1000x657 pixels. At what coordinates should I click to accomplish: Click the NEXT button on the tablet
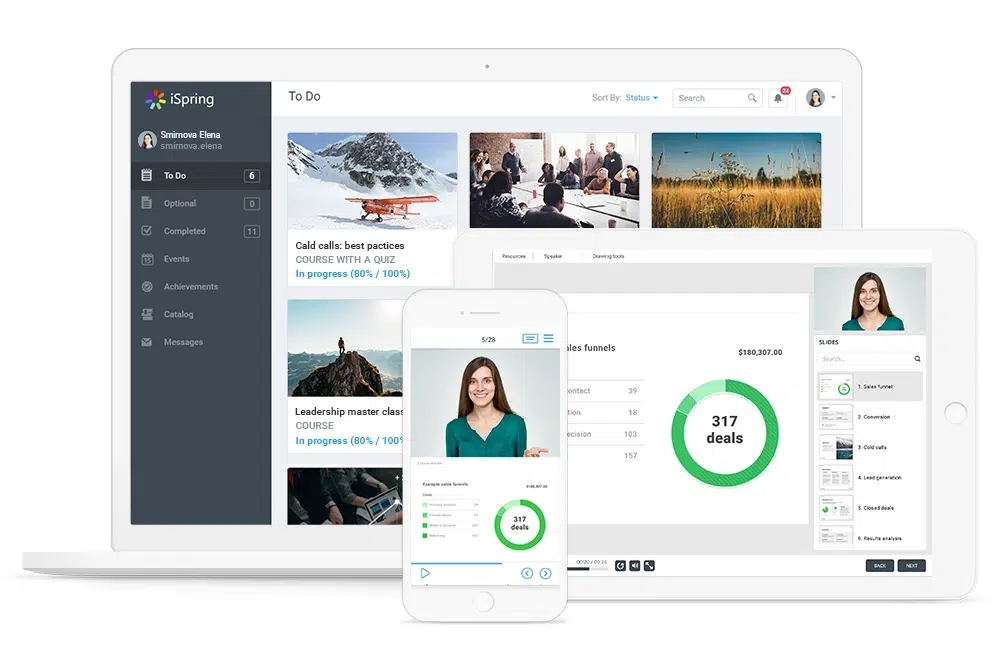pos(911,565)
